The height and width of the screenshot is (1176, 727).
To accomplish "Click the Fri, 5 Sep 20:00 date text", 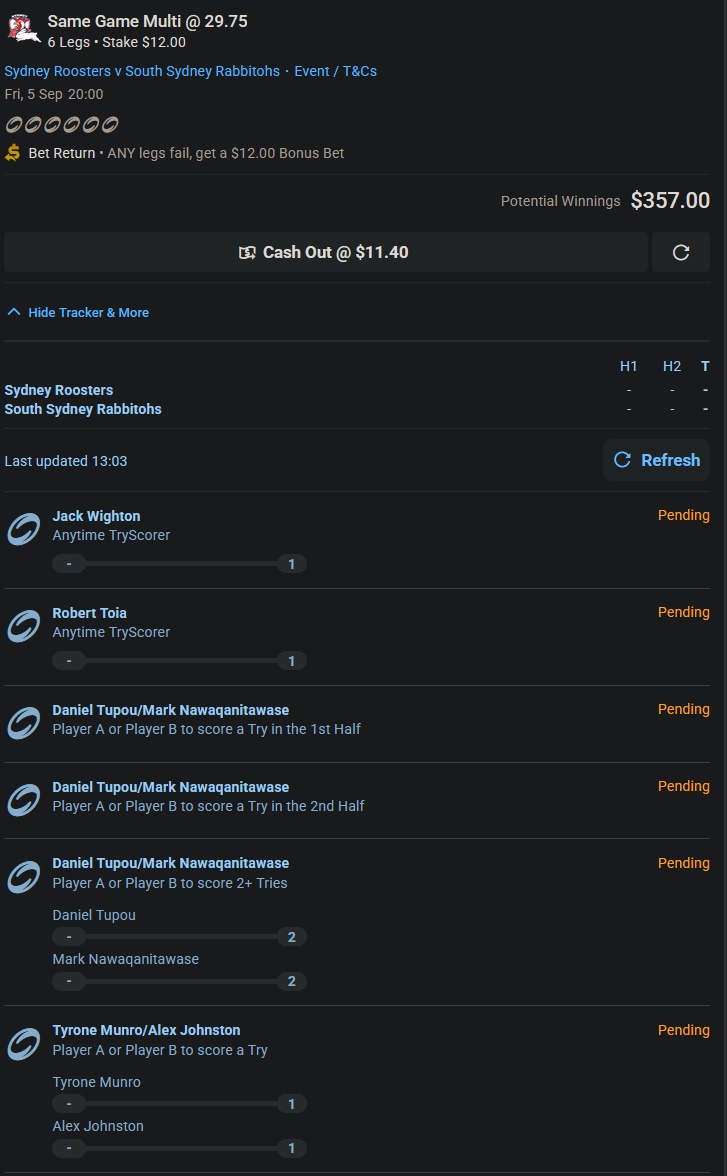I will pos(54,94).
